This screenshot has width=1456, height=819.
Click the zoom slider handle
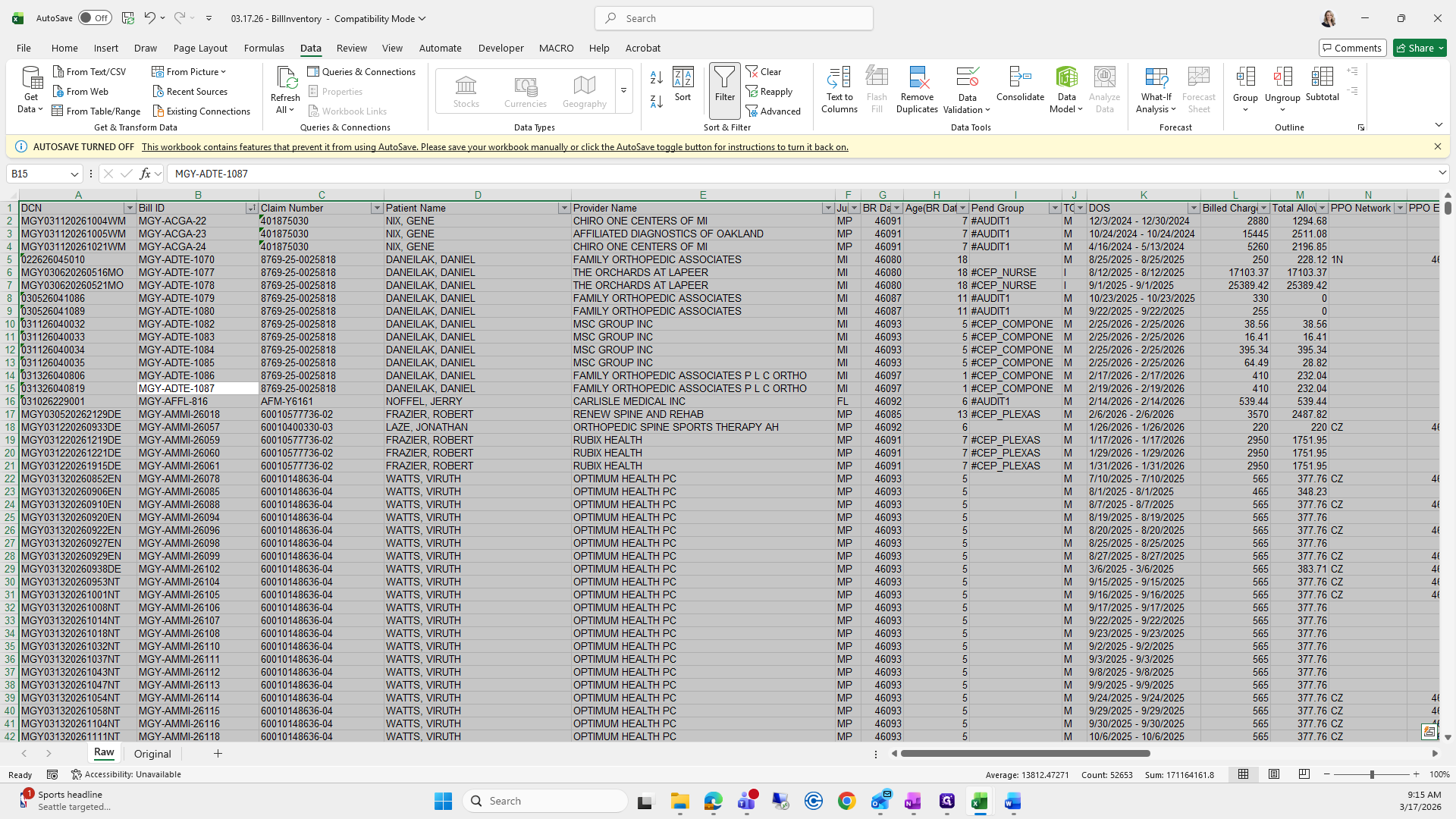tap(1371, 774)
